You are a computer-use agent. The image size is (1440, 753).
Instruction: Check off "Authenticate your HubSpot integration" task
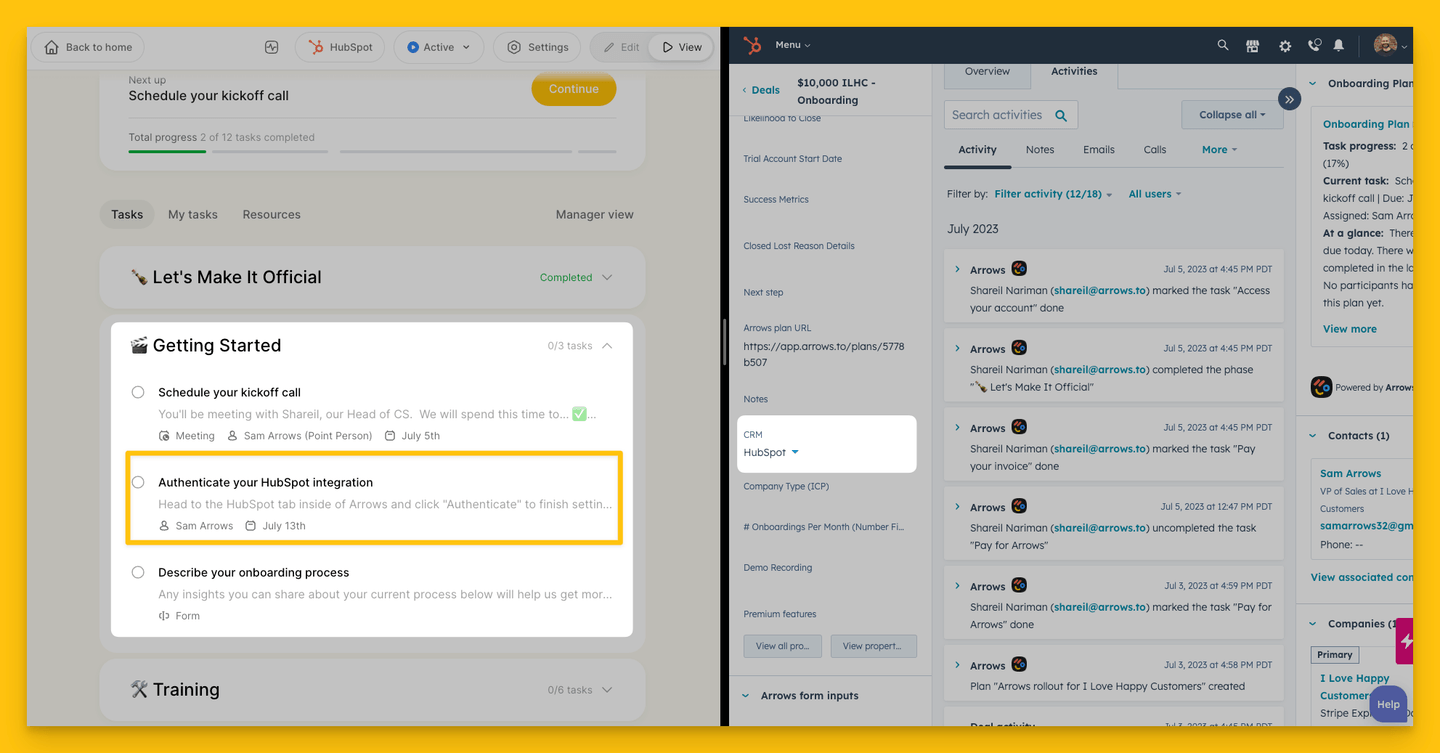(138, 482)
